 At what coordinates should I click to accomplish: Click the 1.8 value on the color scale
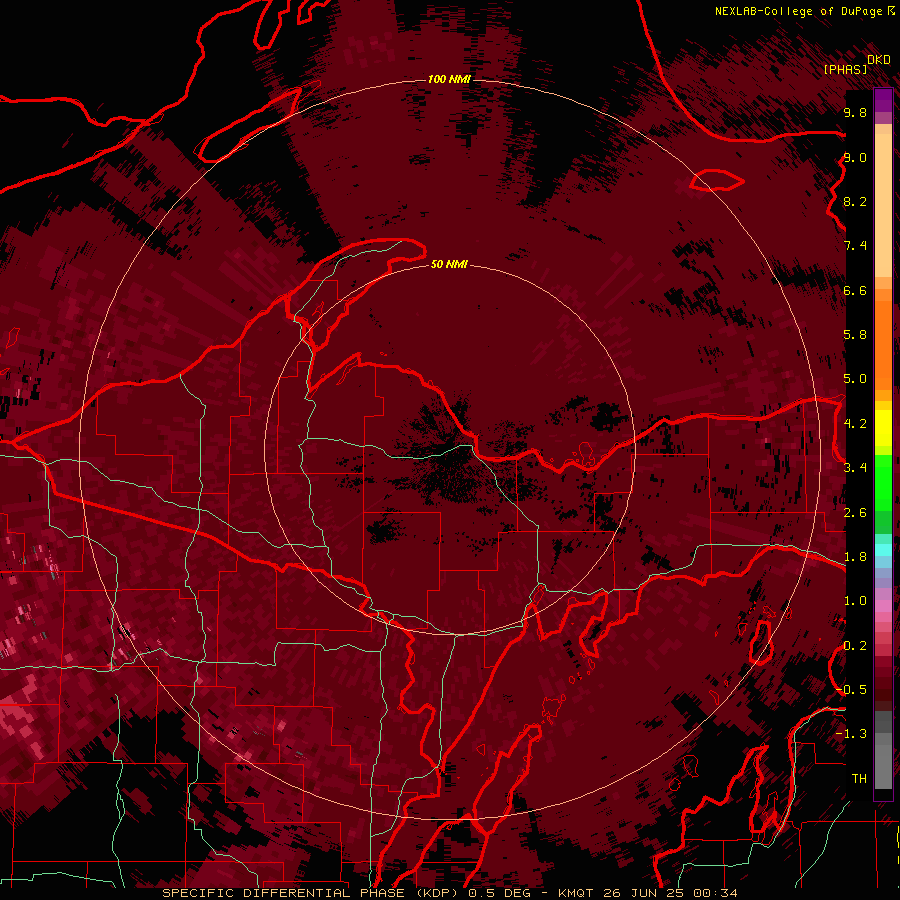point(855,557)
